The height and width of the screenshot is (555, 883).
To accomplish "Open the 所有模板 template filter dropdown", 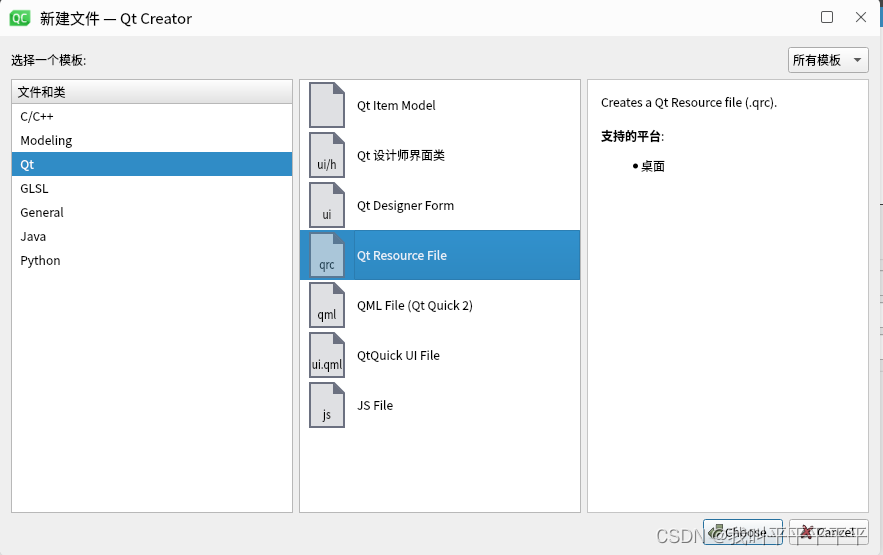I will coord(828,60).
